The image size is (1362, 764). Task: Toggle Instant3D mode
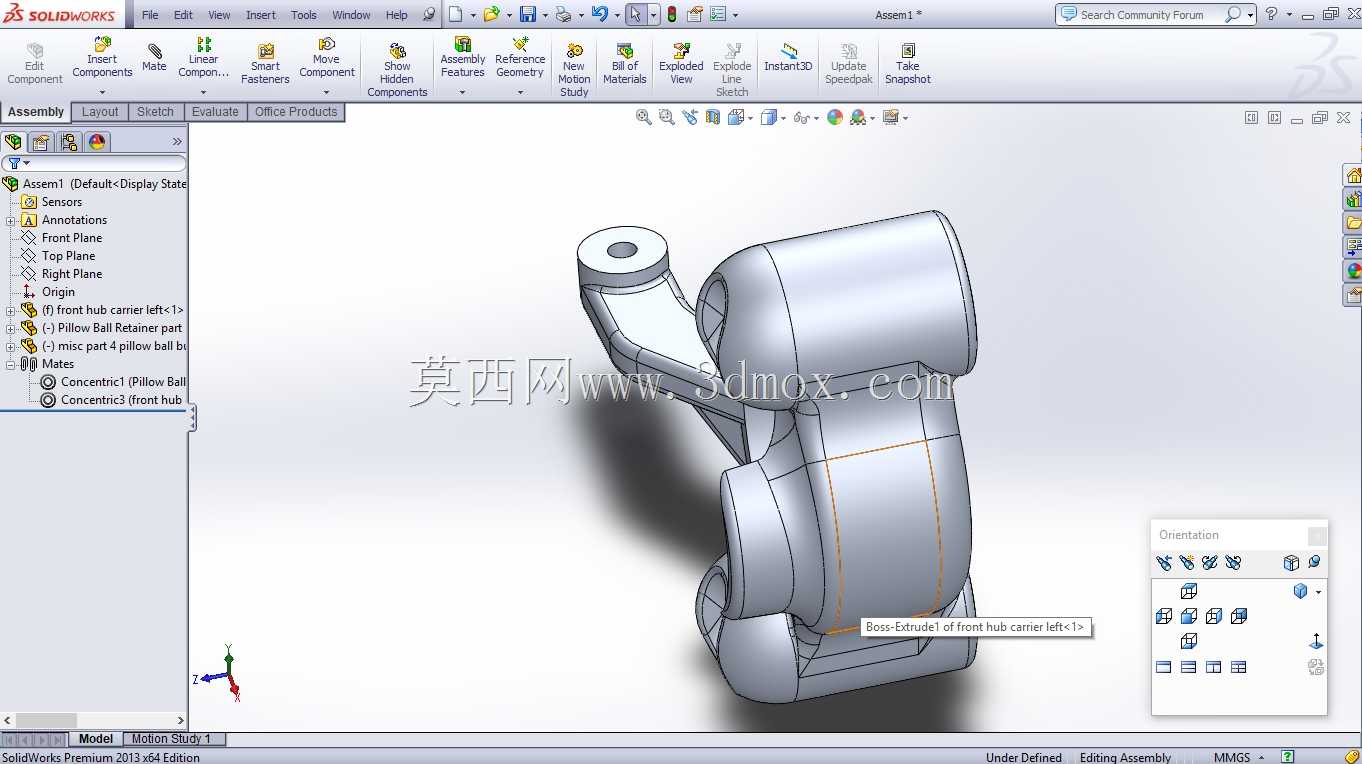(788, 58)
